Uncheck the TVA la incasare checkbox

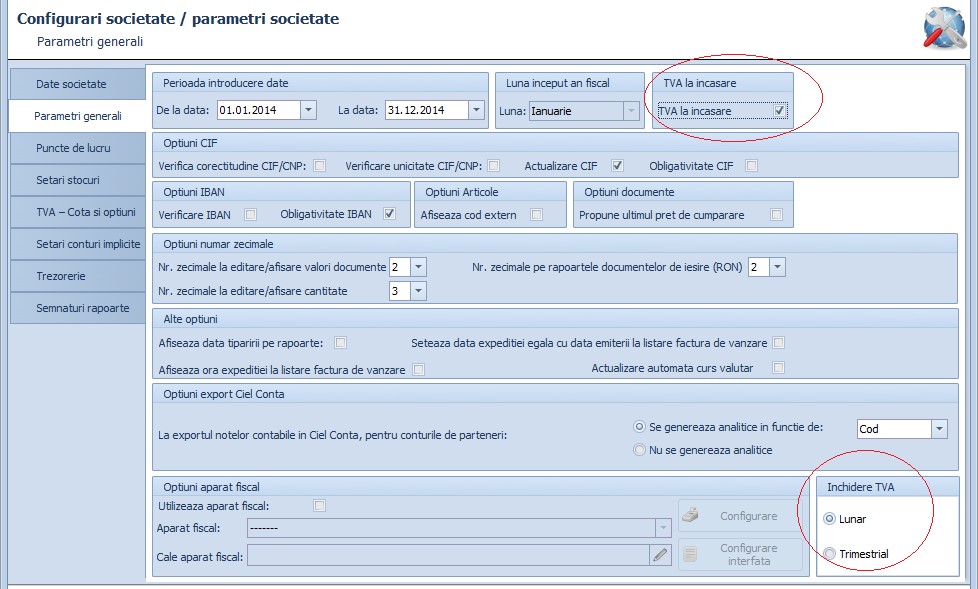779,110
